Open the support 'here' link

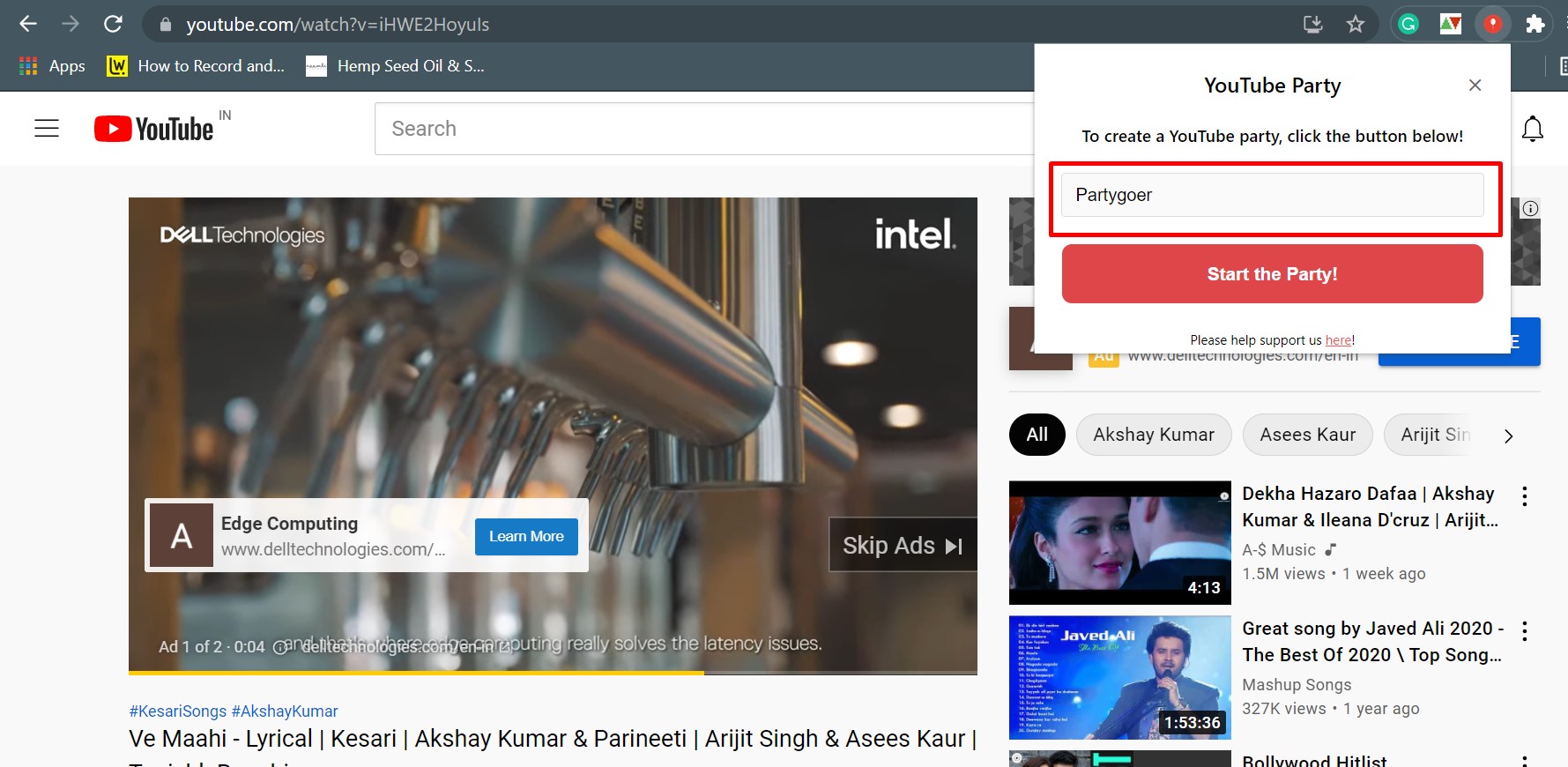click(x=1338, y=340)
